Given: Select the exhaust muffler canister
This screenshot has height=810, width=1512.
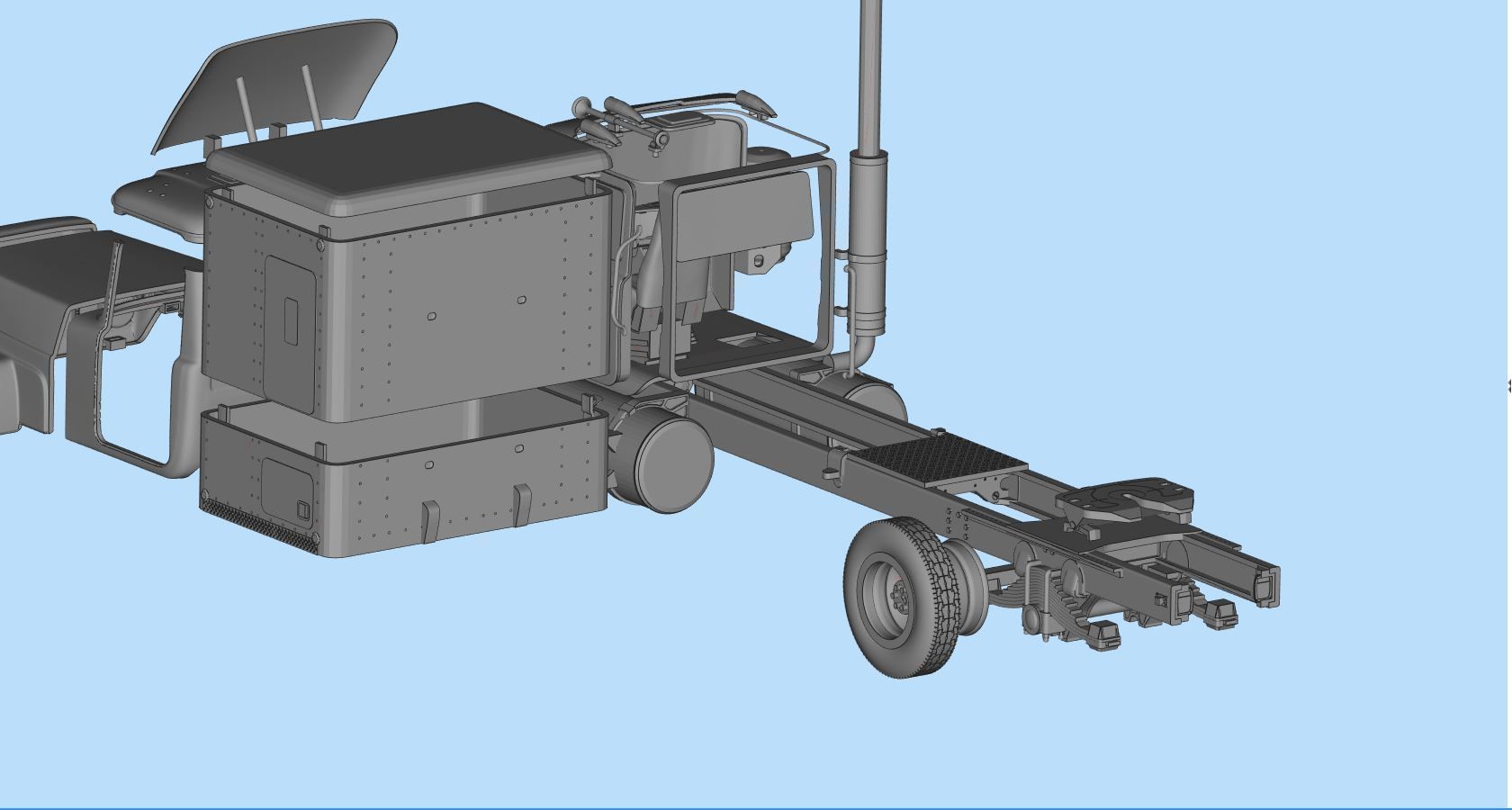Looking at the screenshot, I should pyautogui.click(x=868, y=243).
